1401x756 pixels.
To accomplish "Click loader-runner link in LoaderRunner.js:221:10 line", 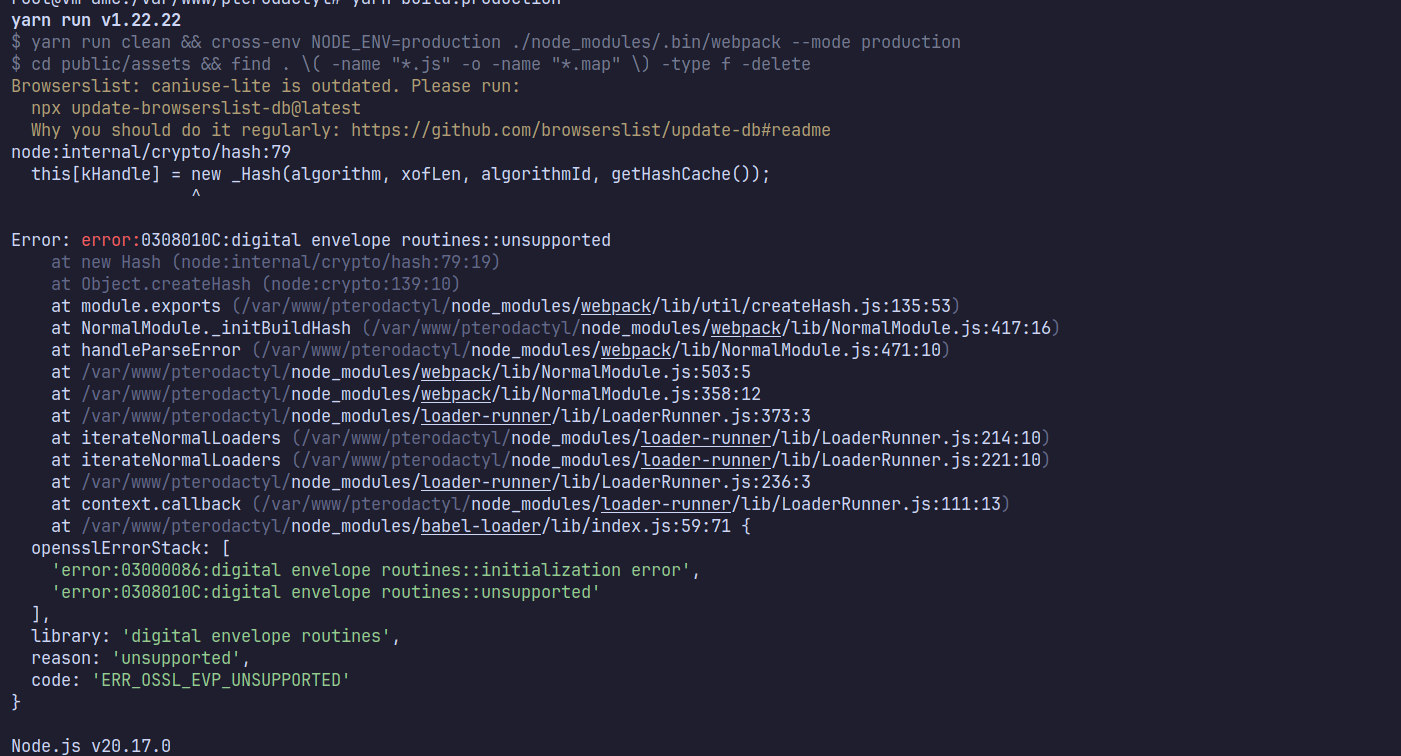I will [706, 460].
